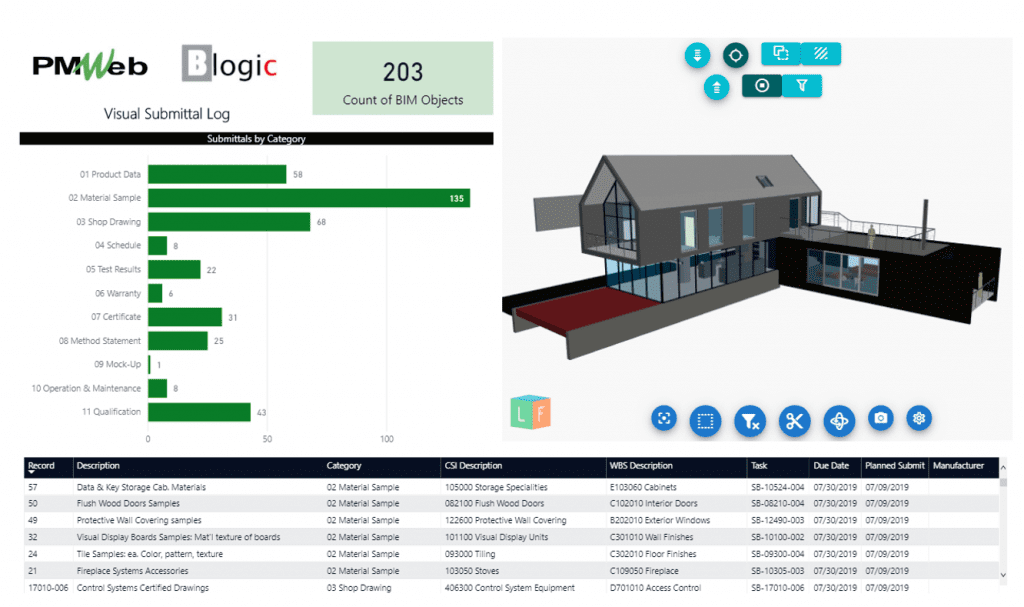The height and width of the screenshot is (607, 1024).
Task: Select the 06 Warranty bar
Action: coord(155,293)
